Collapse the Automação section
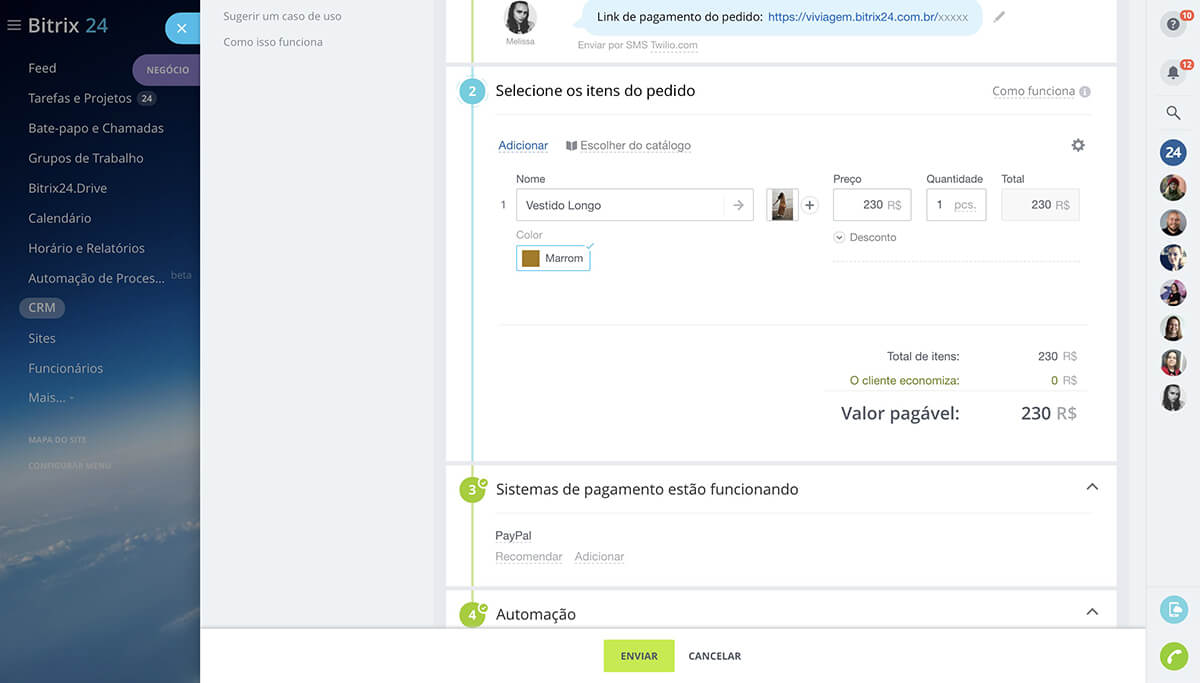 click(x=1092, y=612)
